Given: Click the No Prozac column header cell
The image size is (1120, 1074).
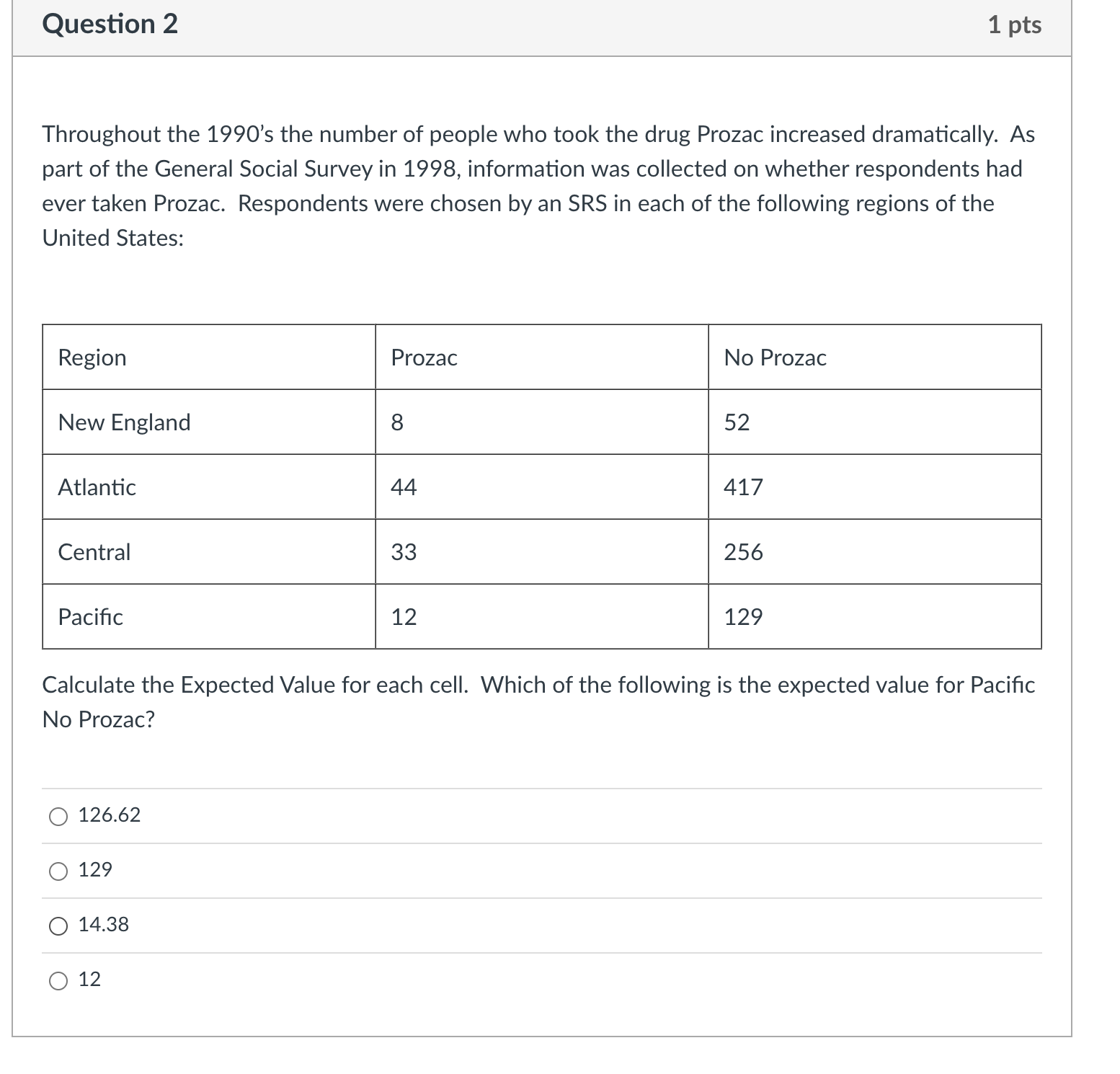Looking at the screenshot, I should pyautogui.click(x=775, y=357).
